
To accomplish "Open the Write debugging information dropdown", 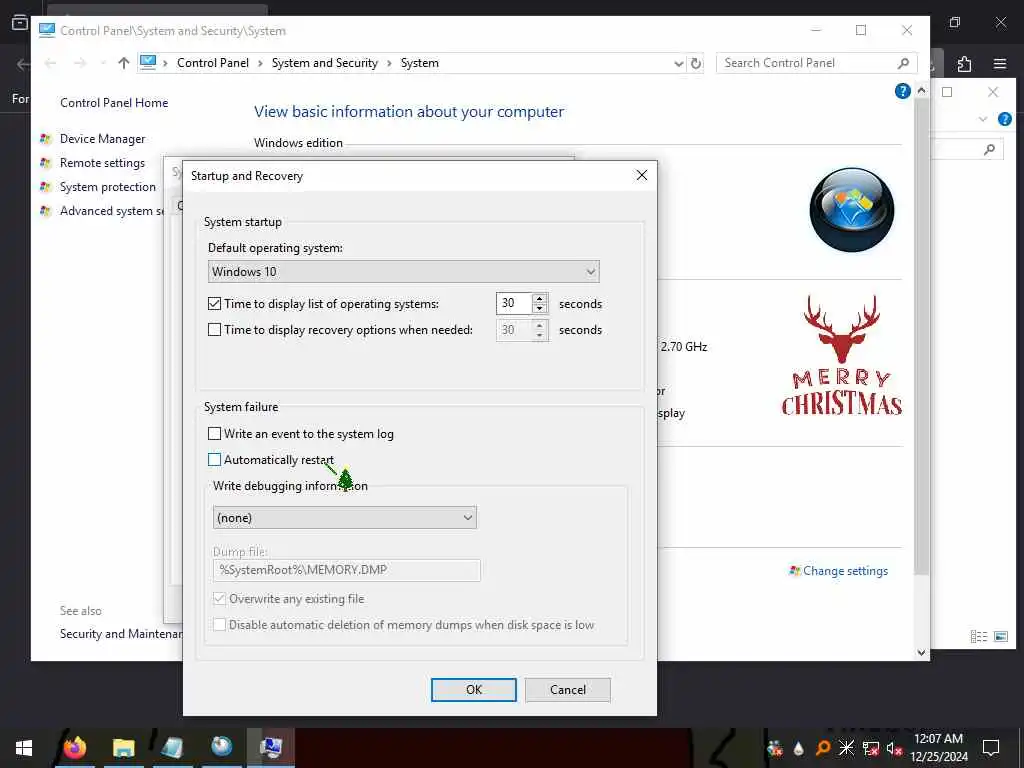I will click(345, 518).
